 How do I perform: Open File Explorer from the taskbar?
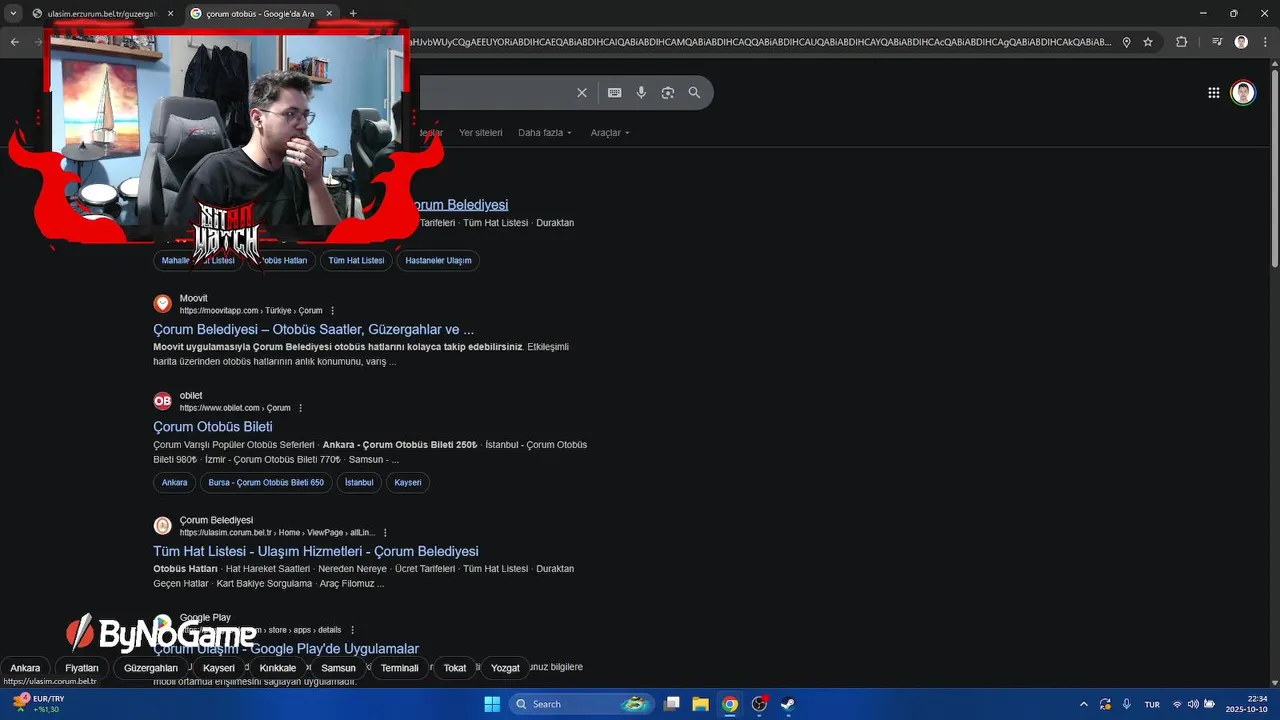coord(701,704)
